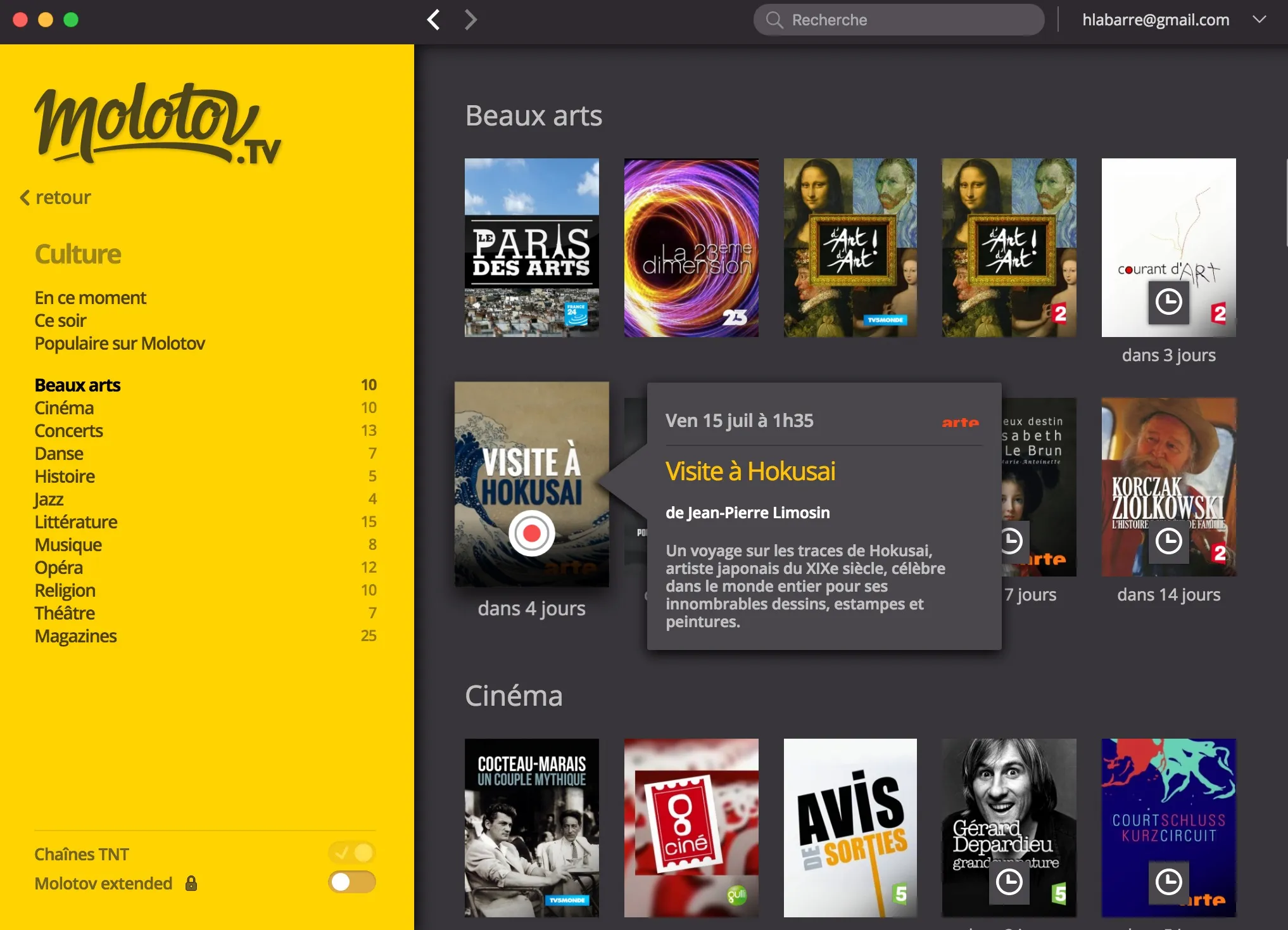Click the clock icon on Gérard Depardieu poster

pos(1009,882)
